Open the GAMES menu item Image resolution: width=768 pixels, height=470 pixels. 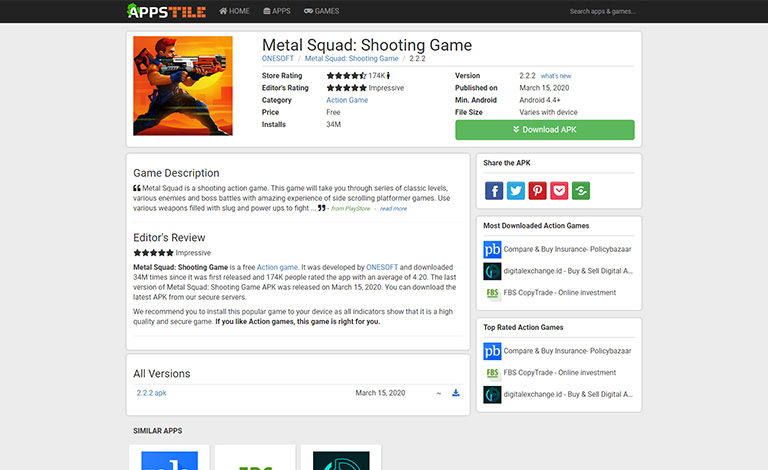(321, 11)
